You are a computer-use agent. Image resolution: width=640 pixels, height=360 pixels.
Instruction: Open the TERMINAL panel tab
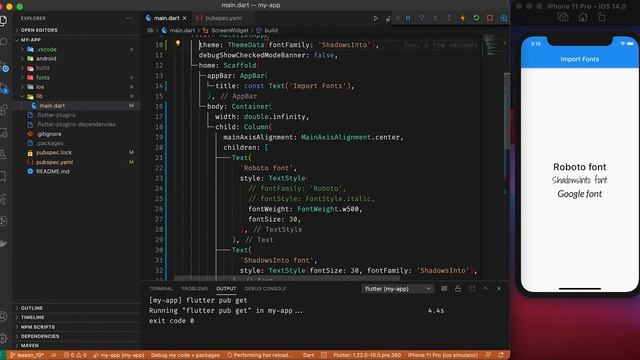(x=161, y=289)
